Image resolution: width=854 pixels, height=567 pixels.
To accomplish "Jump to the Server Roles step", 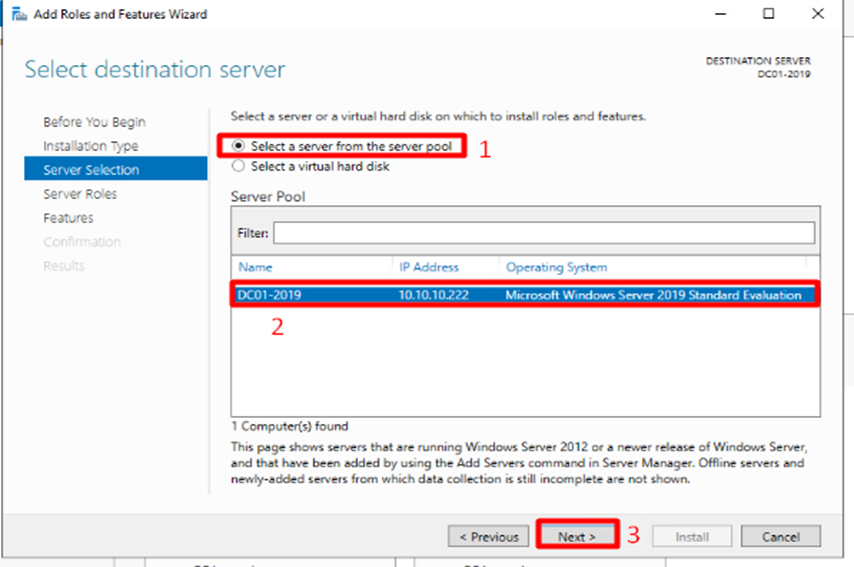I will (80, 194).
